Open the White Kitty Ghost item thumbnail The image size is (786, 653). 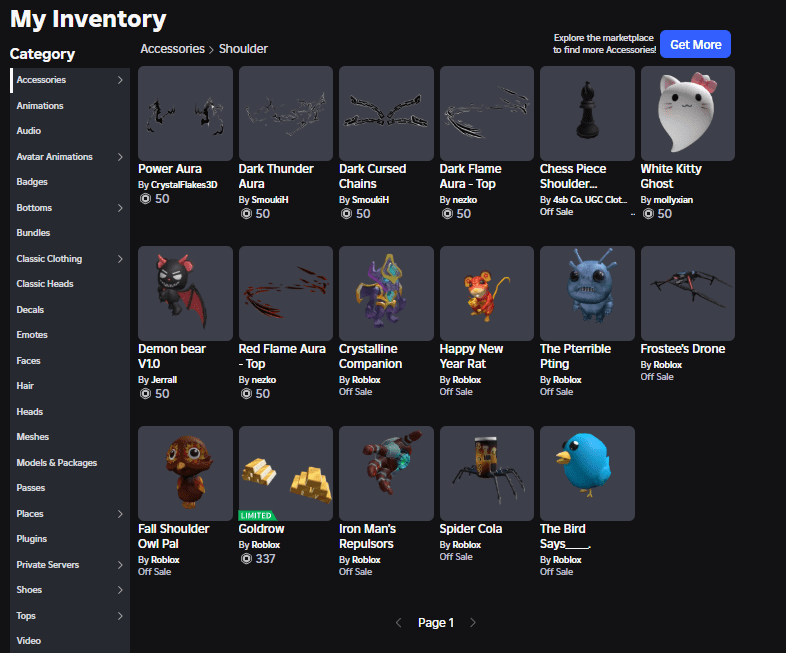[x=687, y=113]
